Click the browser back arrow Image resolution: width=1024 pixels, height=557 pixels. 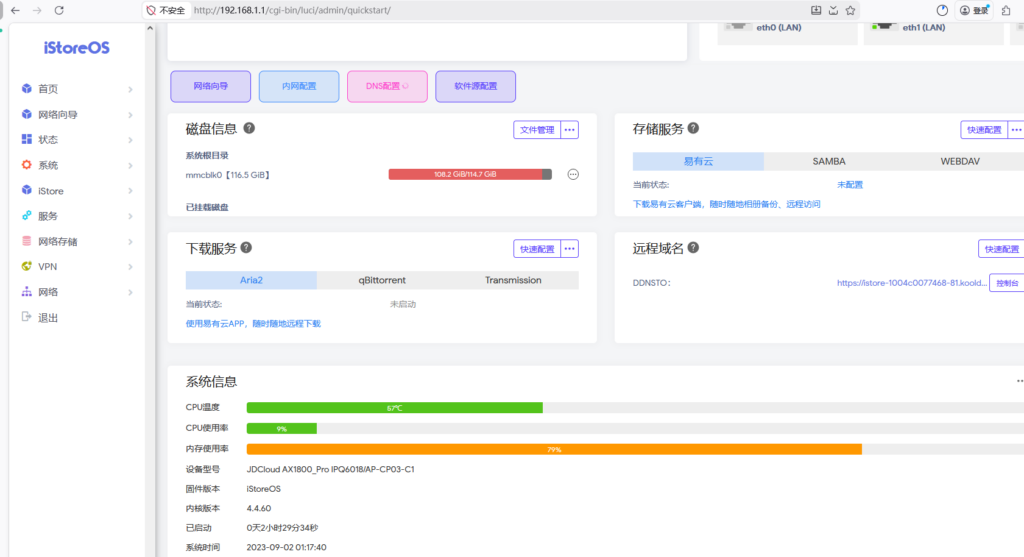point(15,10)
